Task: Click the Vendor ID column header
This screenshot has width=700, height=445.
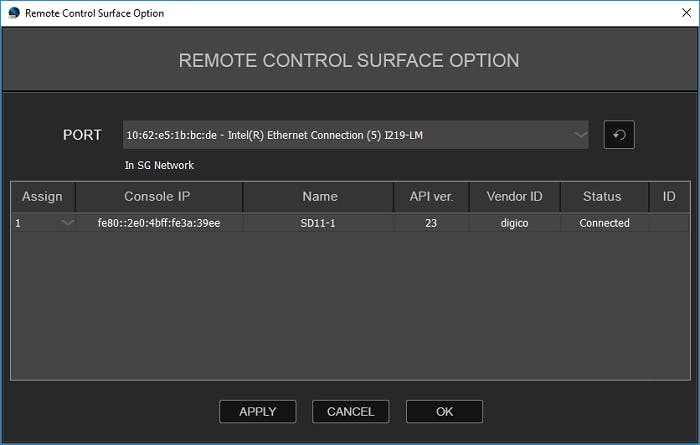Action: click(x=513, y=197)
